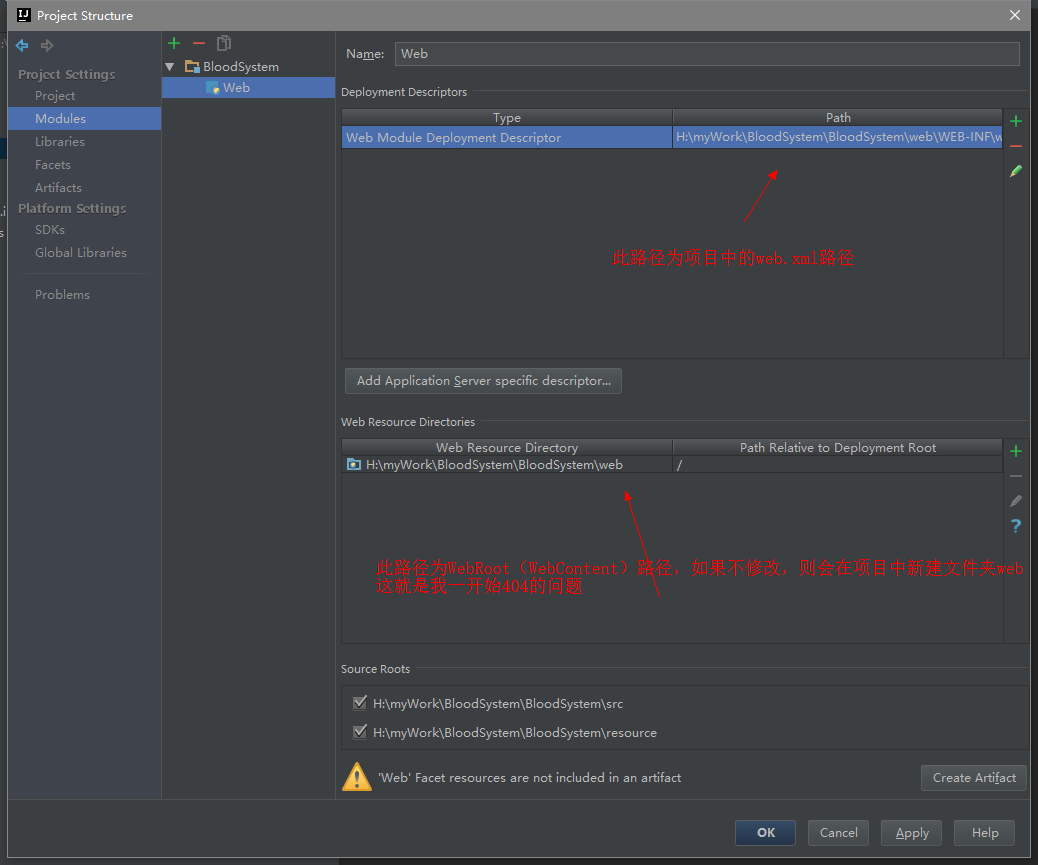Click the back navigation arrow
Screen dimensions: 1038x865
[x=22, y=45]
